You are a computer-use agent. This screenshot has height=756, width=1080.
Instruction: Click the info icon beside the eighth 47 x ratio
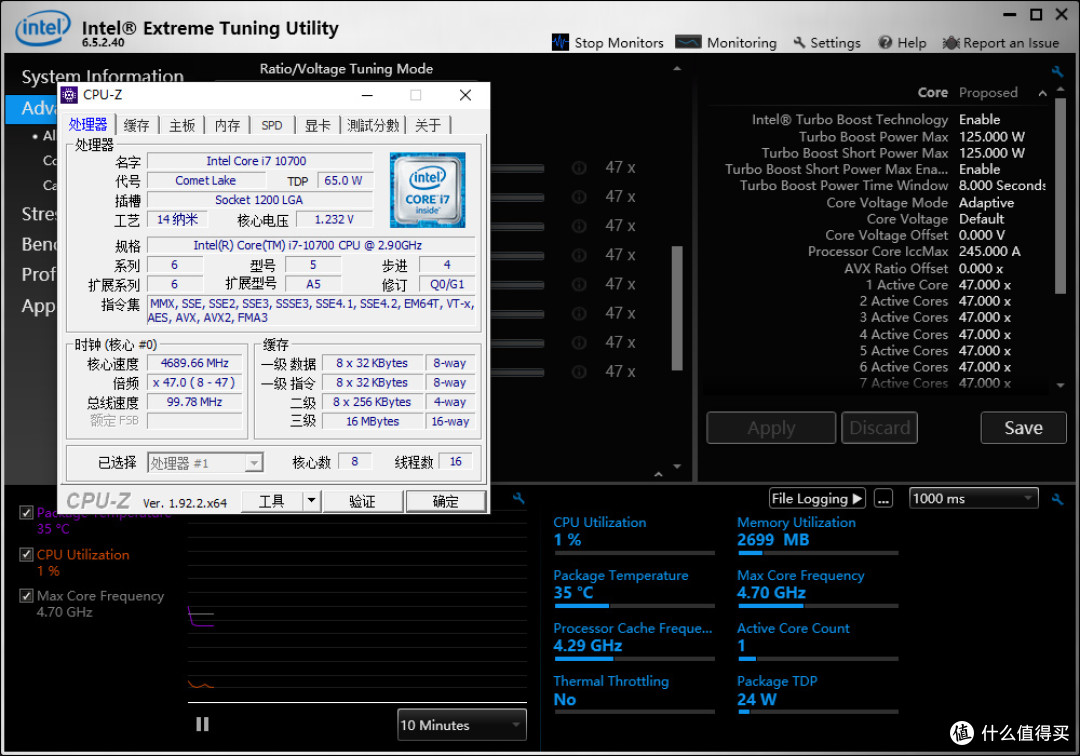[579, 372]
